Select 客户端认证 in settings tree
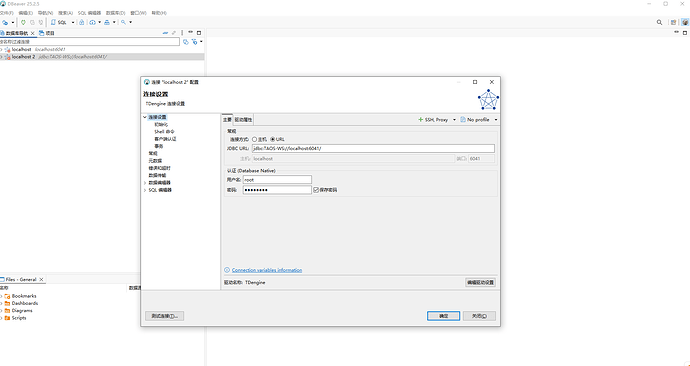690x366 pixels. (165, 139)
